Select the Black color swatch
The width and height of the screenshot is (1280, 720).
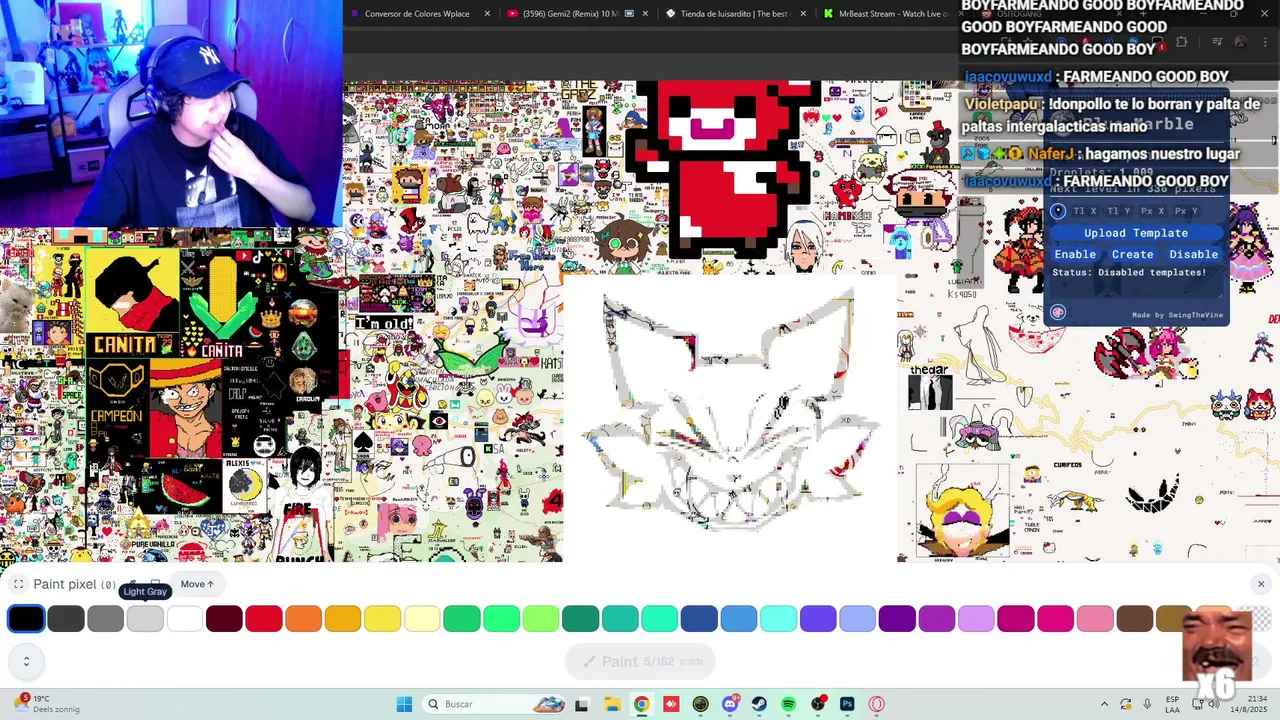click(26, 619)
